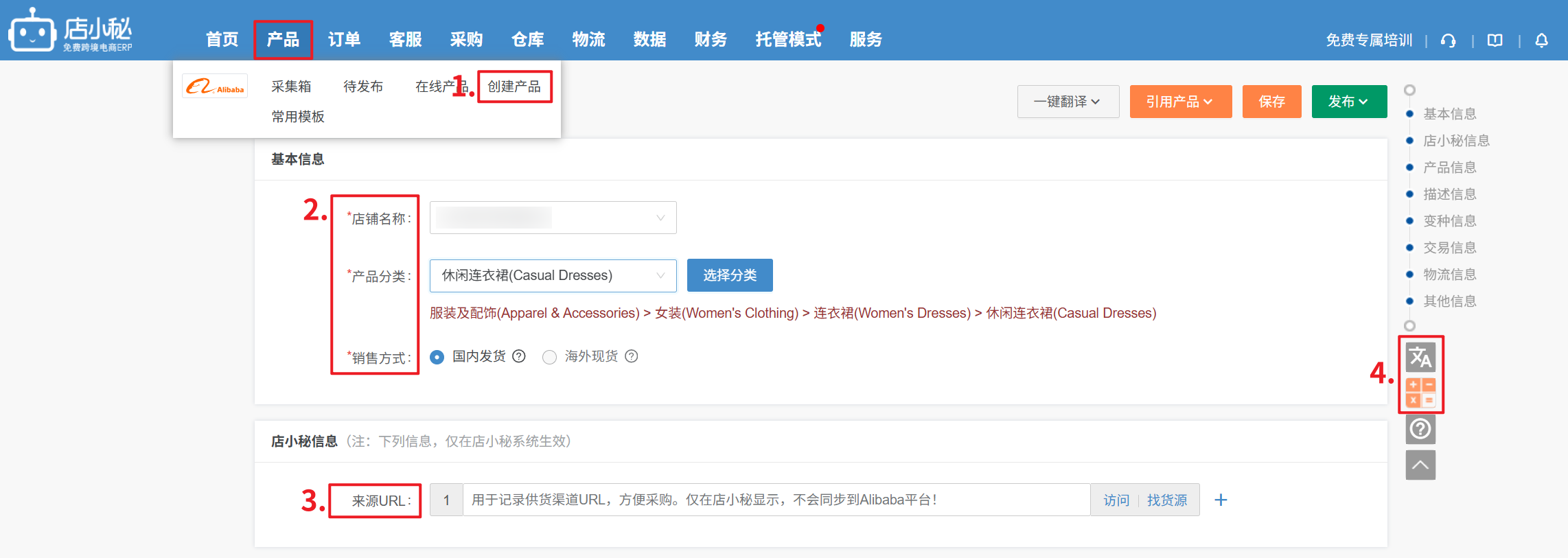
Task: Expand the 引用产品 dropdown button
Action: tap(1180, 102)
